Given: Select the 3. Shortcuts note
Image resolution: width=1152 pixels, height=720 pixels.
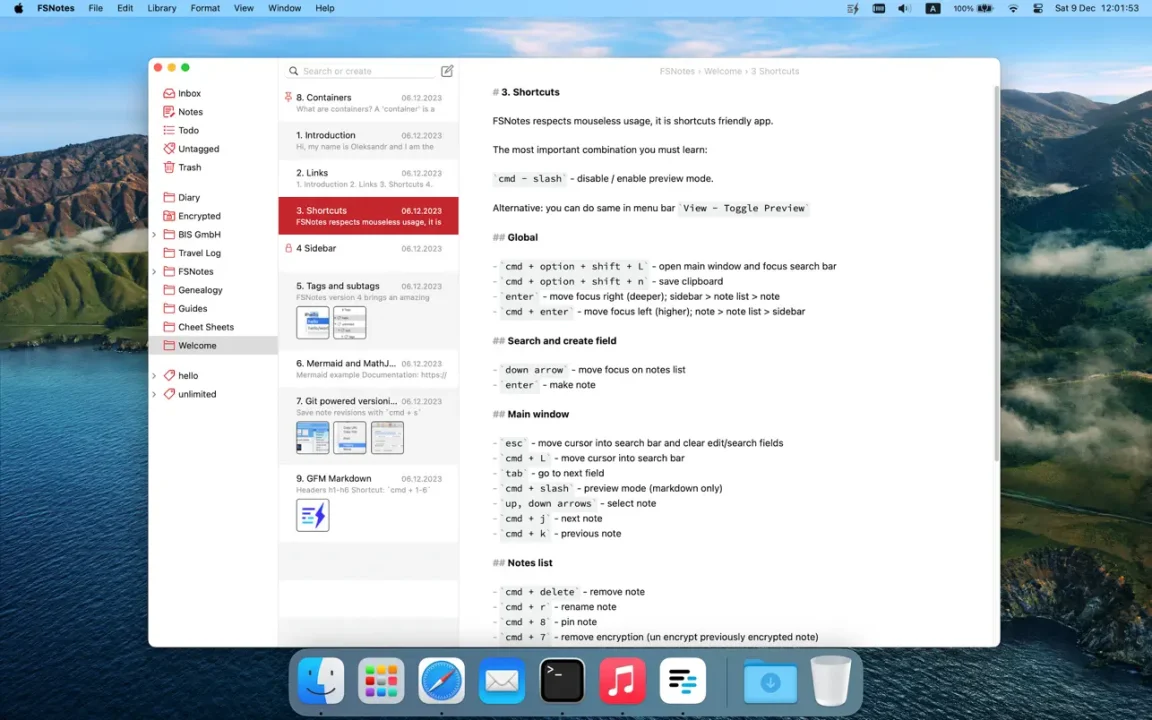Looking at the screenshot, I should click(368, 215).
